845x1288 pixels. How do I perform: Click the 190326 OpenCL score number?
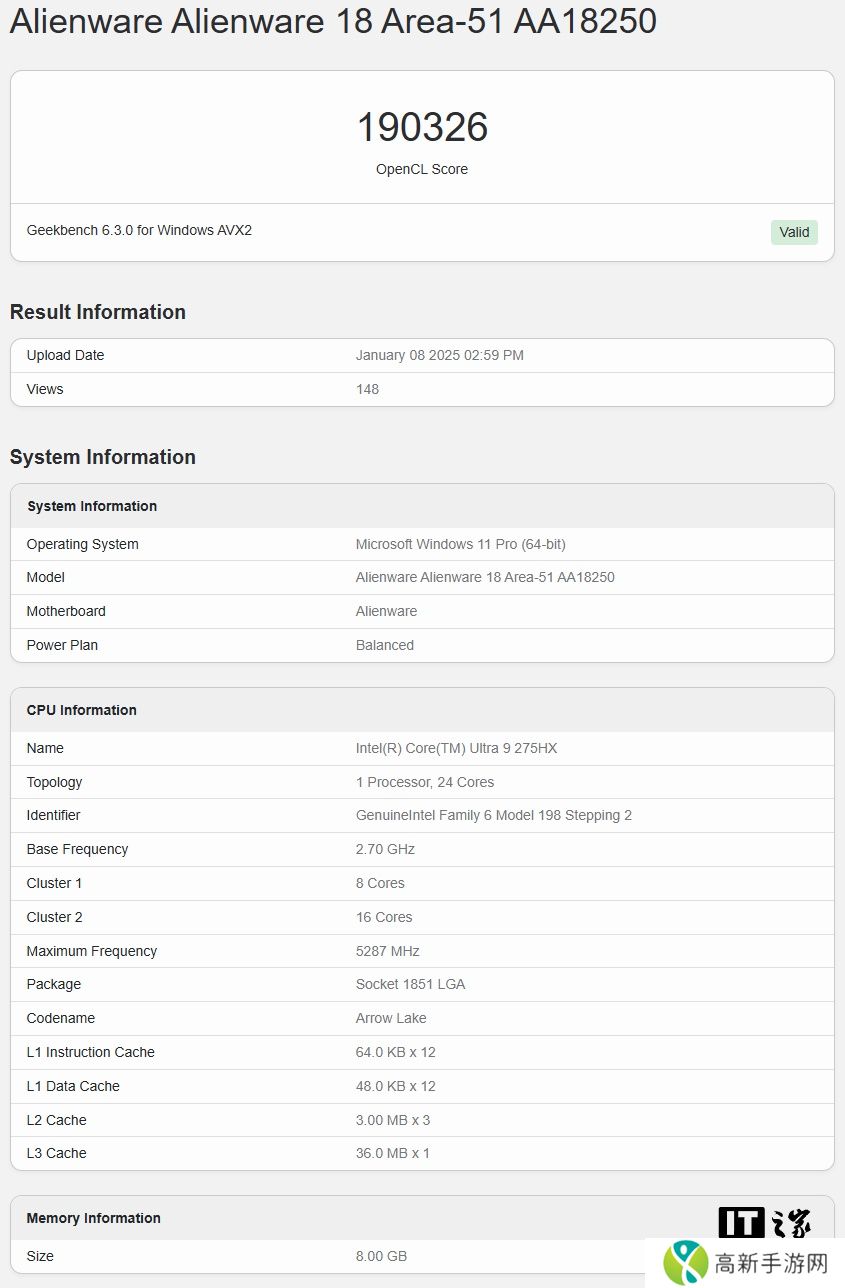click(422, 127)
